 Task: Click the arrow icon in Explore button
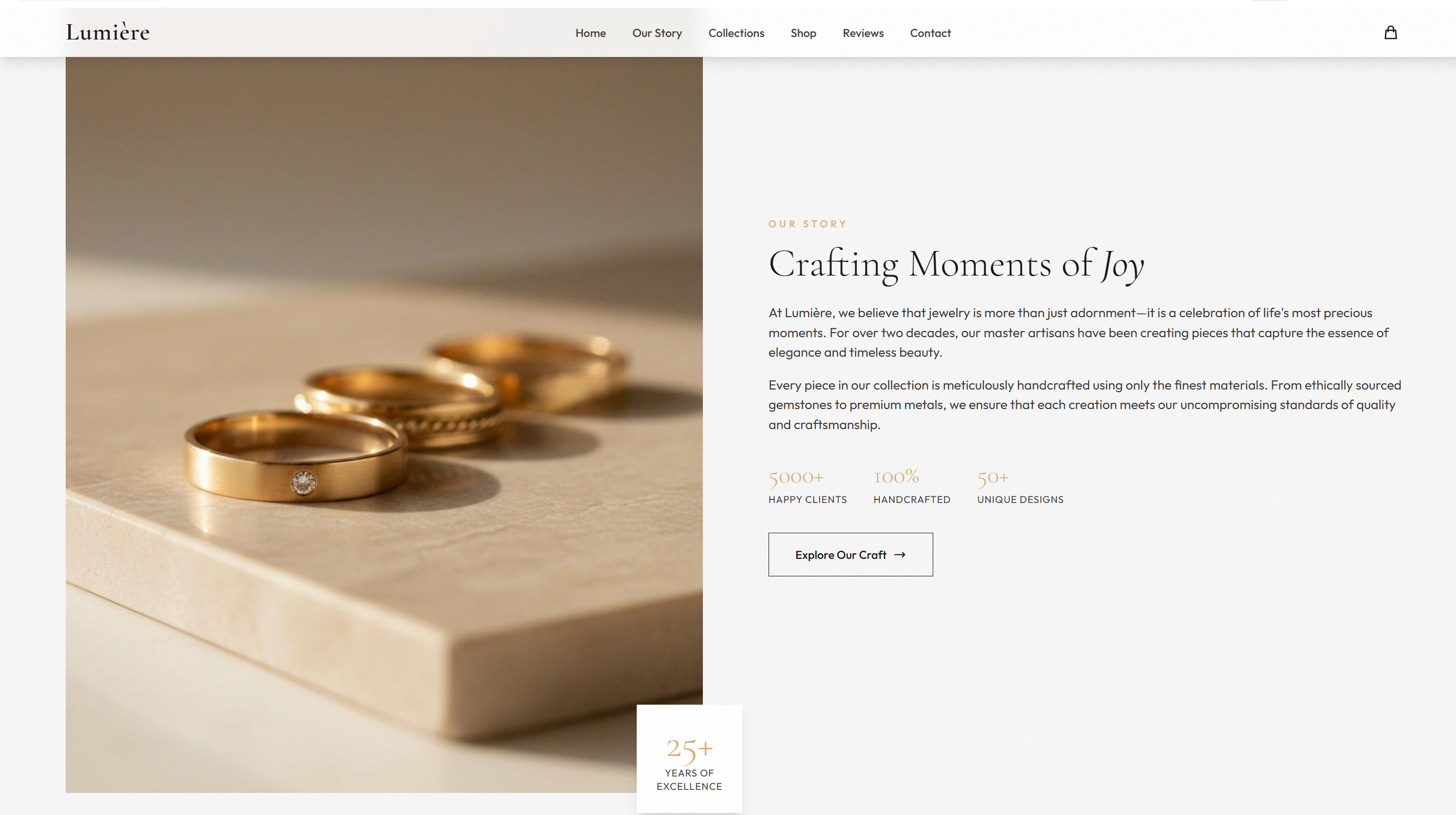[900, 555]
